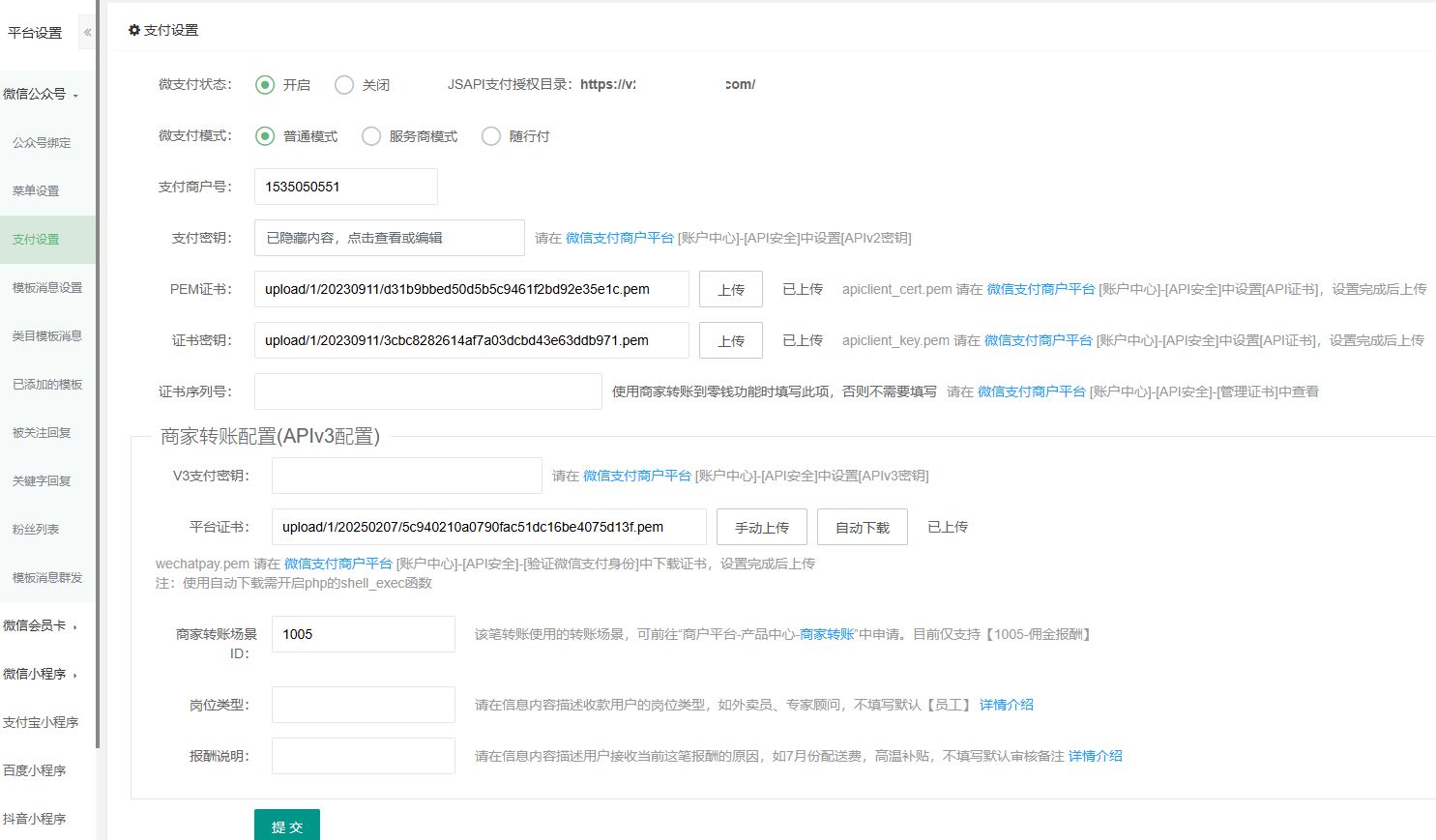The height and width of the screenshot is (840, 1436).
Task: Expand the 微信公众号 sidebar section
Action: click(x=40, y=94)
